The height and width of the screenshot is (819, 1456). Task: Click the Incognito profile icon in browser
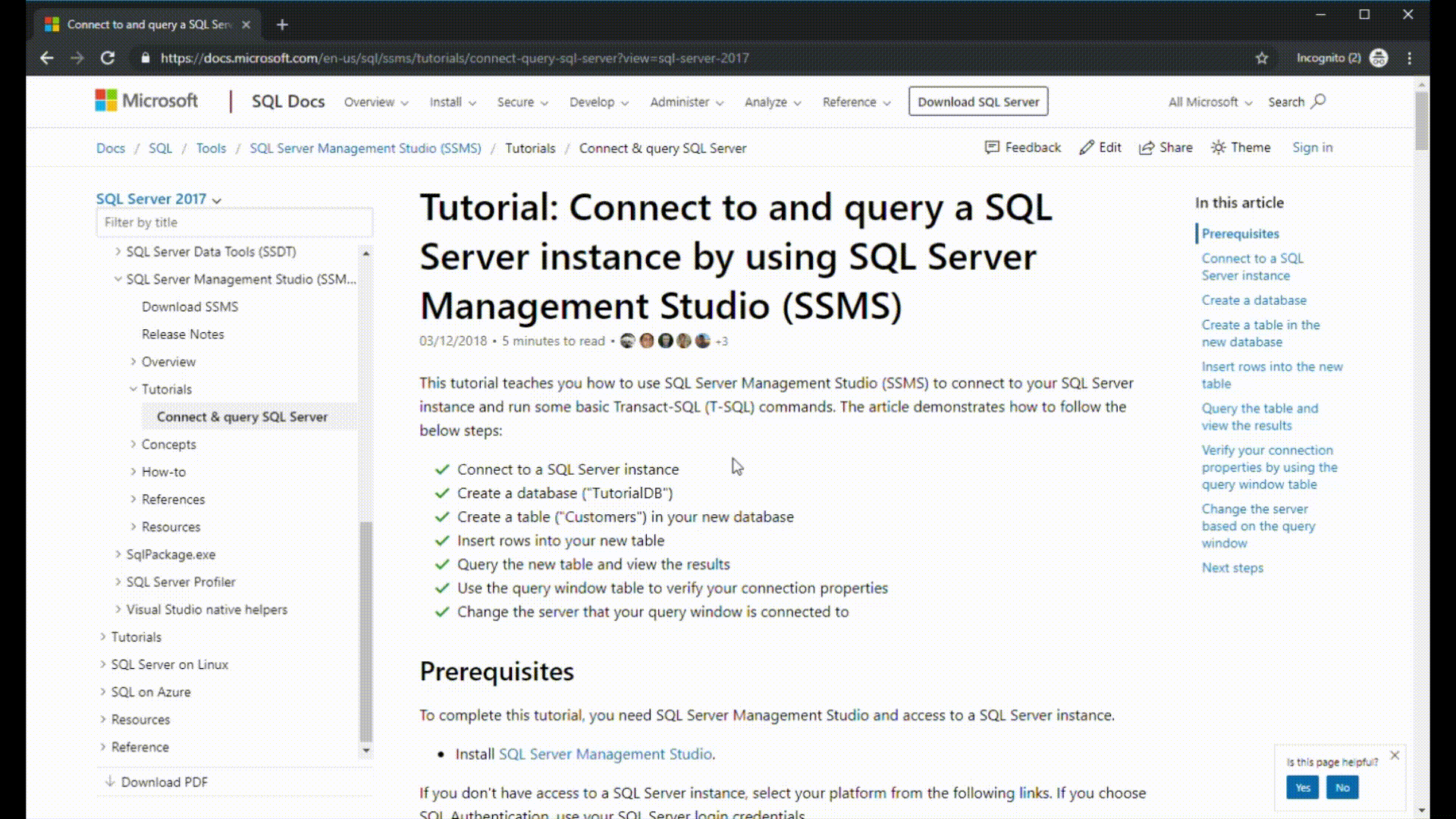pyautogui.click(x=1378, y=58)
